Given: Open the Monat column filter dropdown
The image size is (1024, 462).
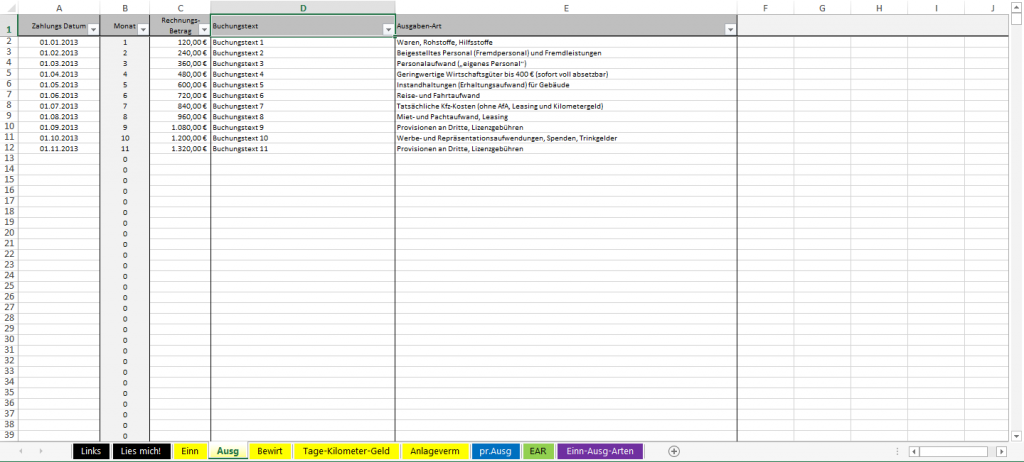Looking at the screenshot, I should (x=142, y=29).
